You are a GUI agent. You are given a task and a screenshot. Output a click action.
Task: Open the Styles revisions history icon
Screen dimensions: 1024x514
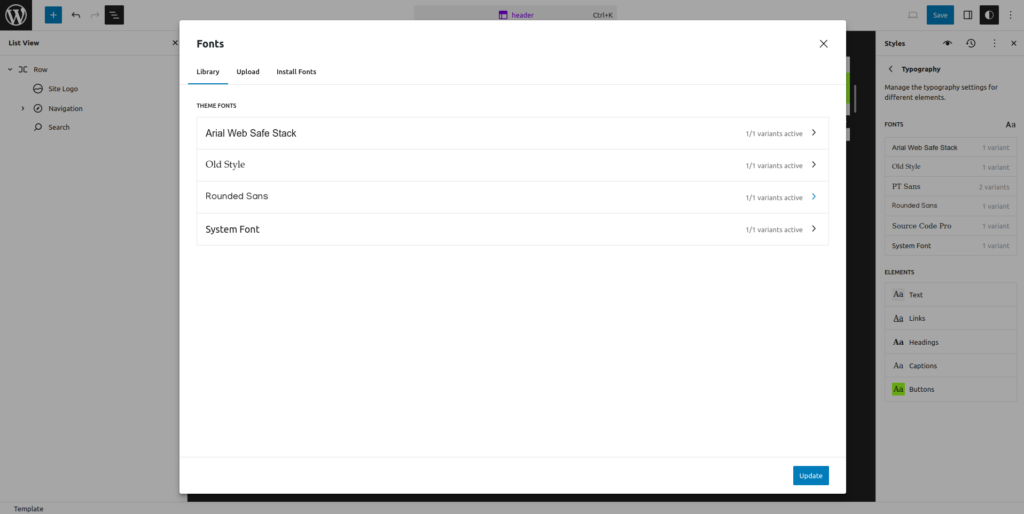[x=971, y=43]
